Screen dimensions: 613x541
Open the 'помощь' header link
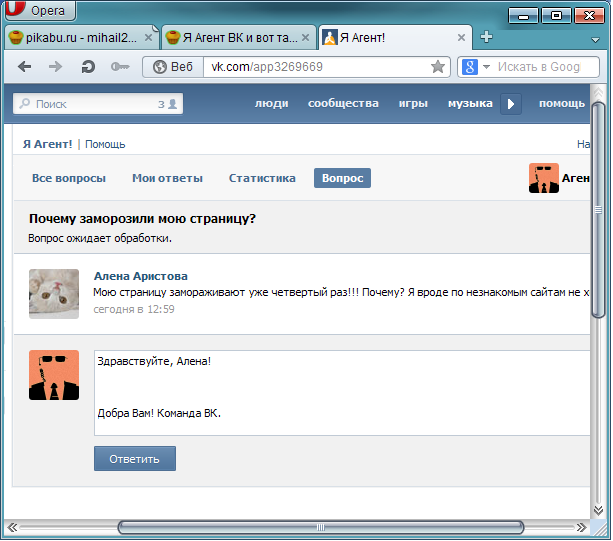coord(562,103)
